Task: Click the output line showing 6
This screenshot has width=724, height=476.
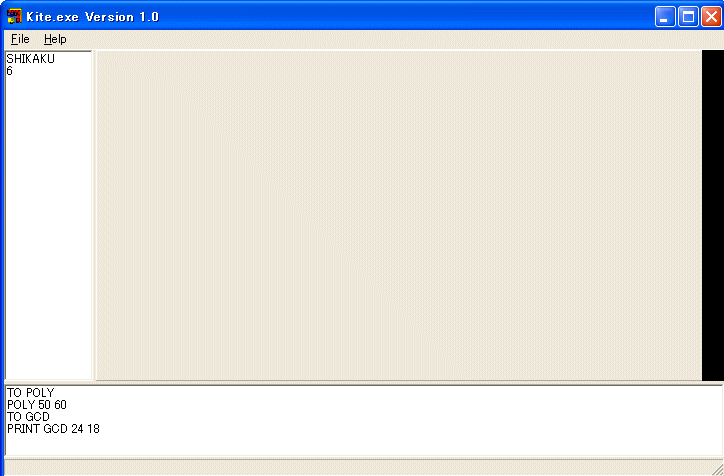Action: (x=9, y=71)
